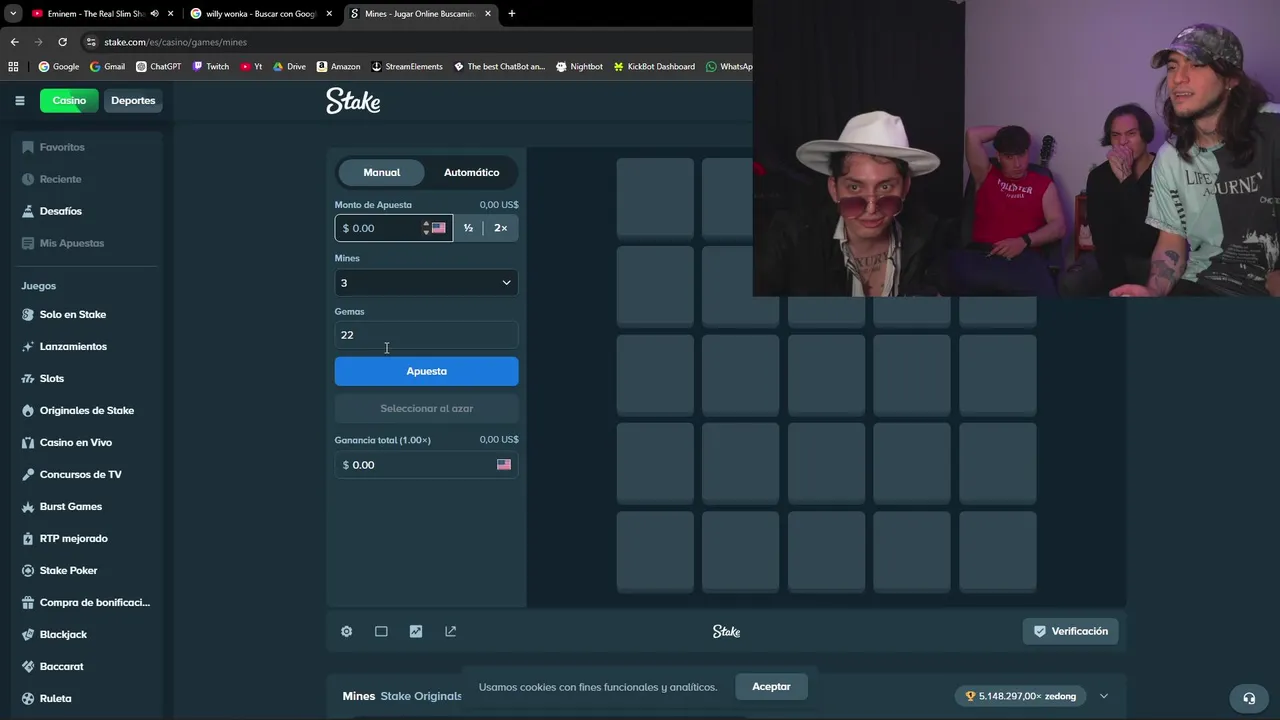
Task: Open Amazon bookmark
Action: [x=338, y=67]
